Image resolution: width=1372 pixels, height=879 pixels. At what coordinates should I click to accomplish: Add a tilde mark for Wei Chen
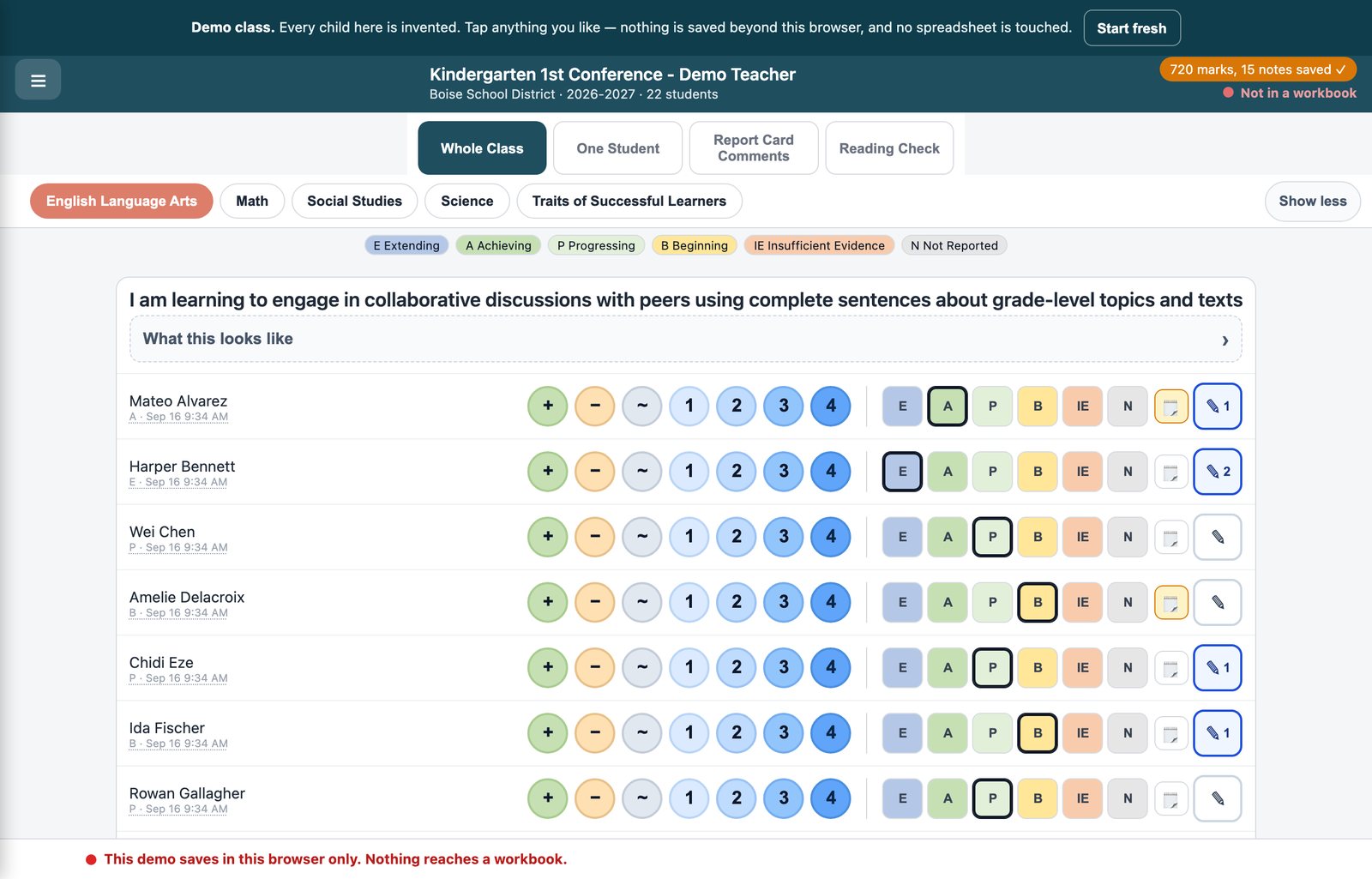pyautogui.click(x=642, y=537)
